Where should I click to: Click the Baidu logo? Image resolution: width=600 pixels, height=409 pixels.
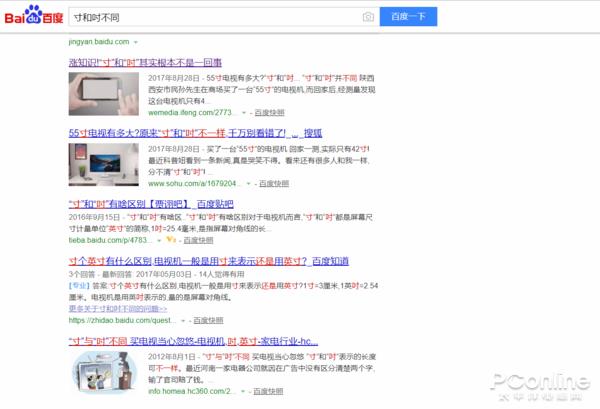click(x=29, y=17)
